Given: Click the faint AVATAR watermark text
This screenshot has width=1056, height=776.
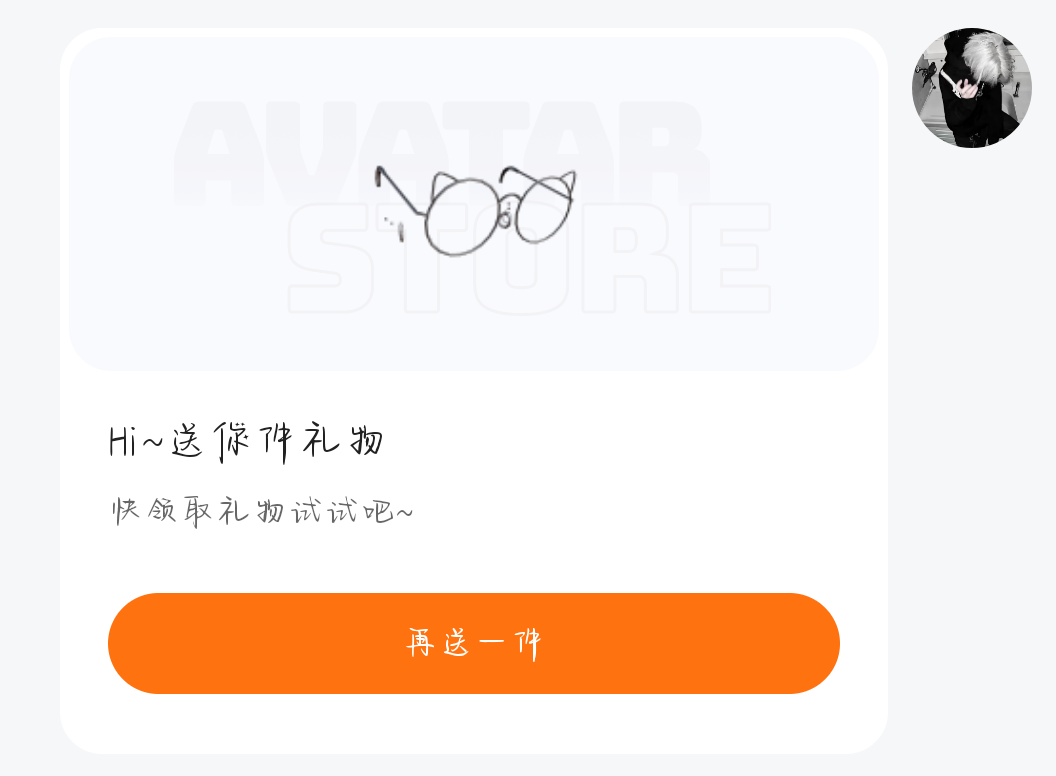Looking at the screenshot, I should pyautogui.click(x=441, y=153).
